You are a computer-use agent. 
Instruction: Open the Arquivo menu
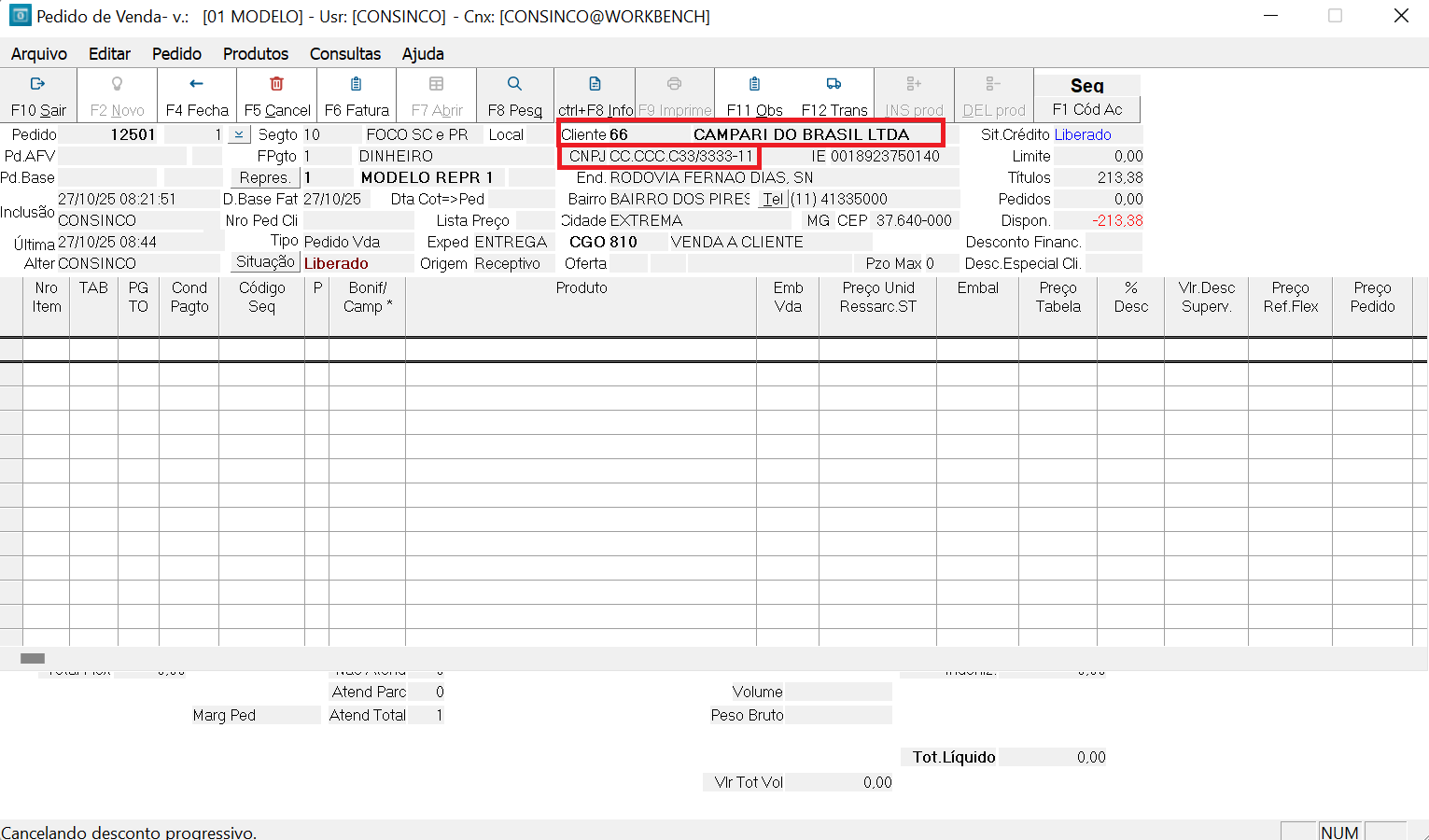(x=39, y=54)
